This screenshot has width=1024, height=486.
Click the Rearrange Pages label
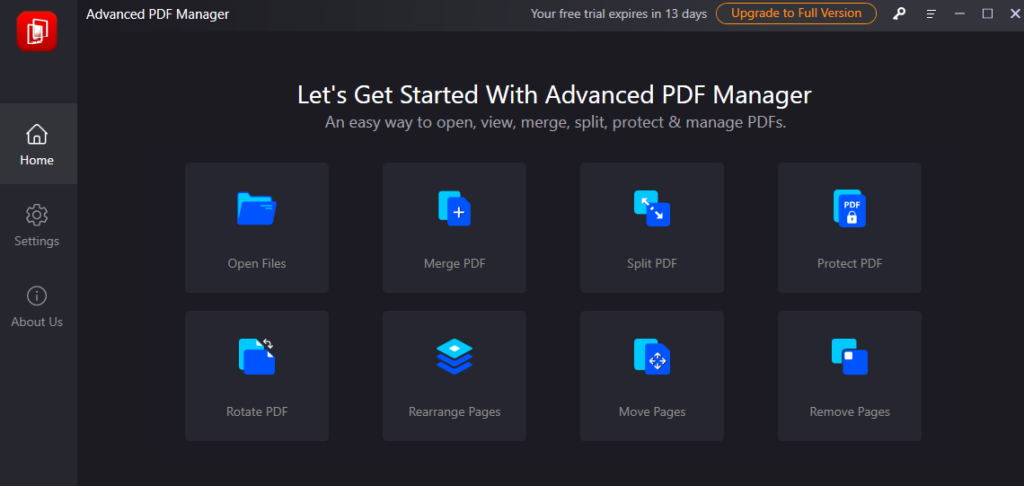tap(455, 412)
